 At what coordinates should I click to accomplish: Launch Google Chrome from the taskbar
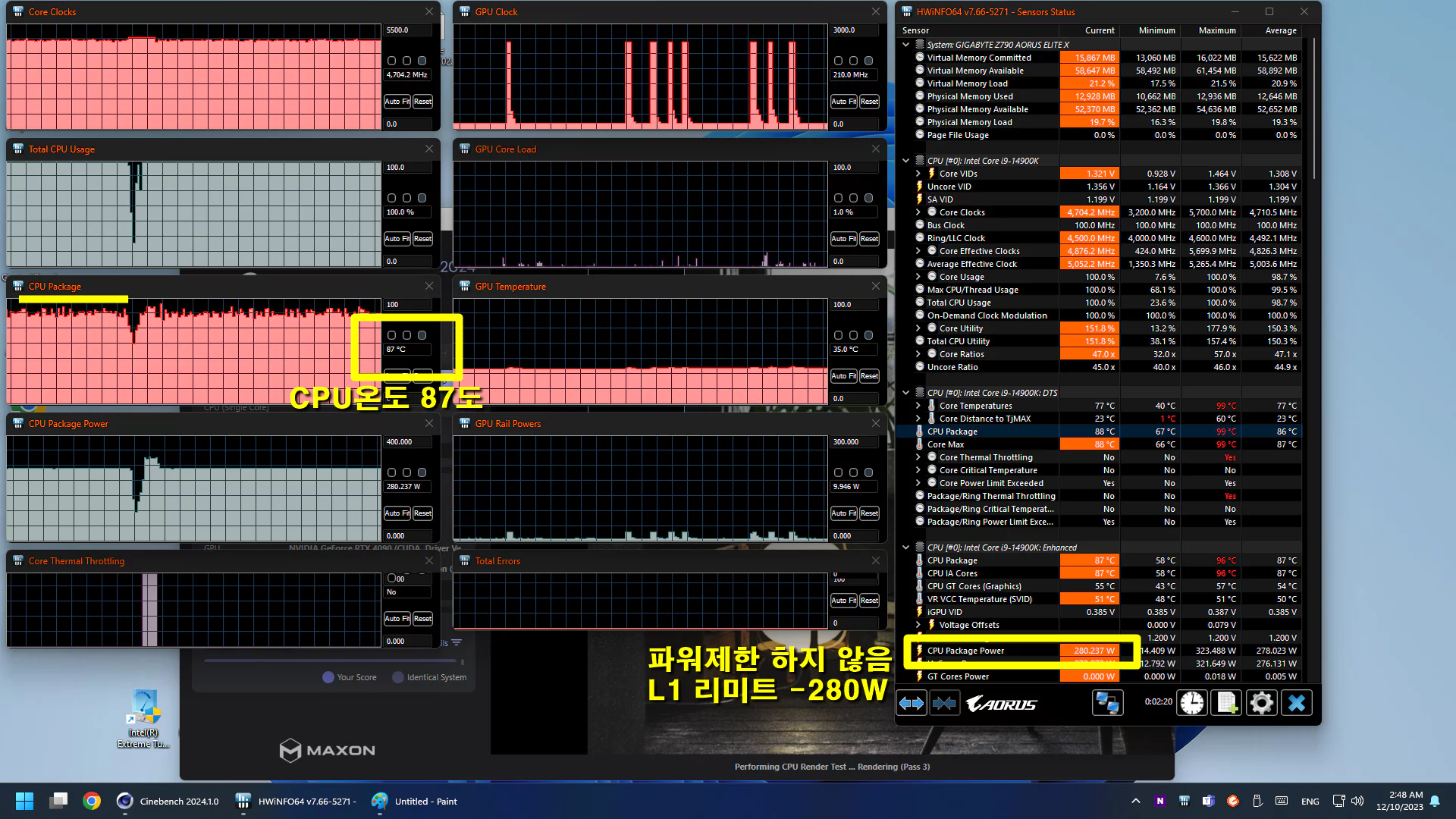(x=92, y=802)
